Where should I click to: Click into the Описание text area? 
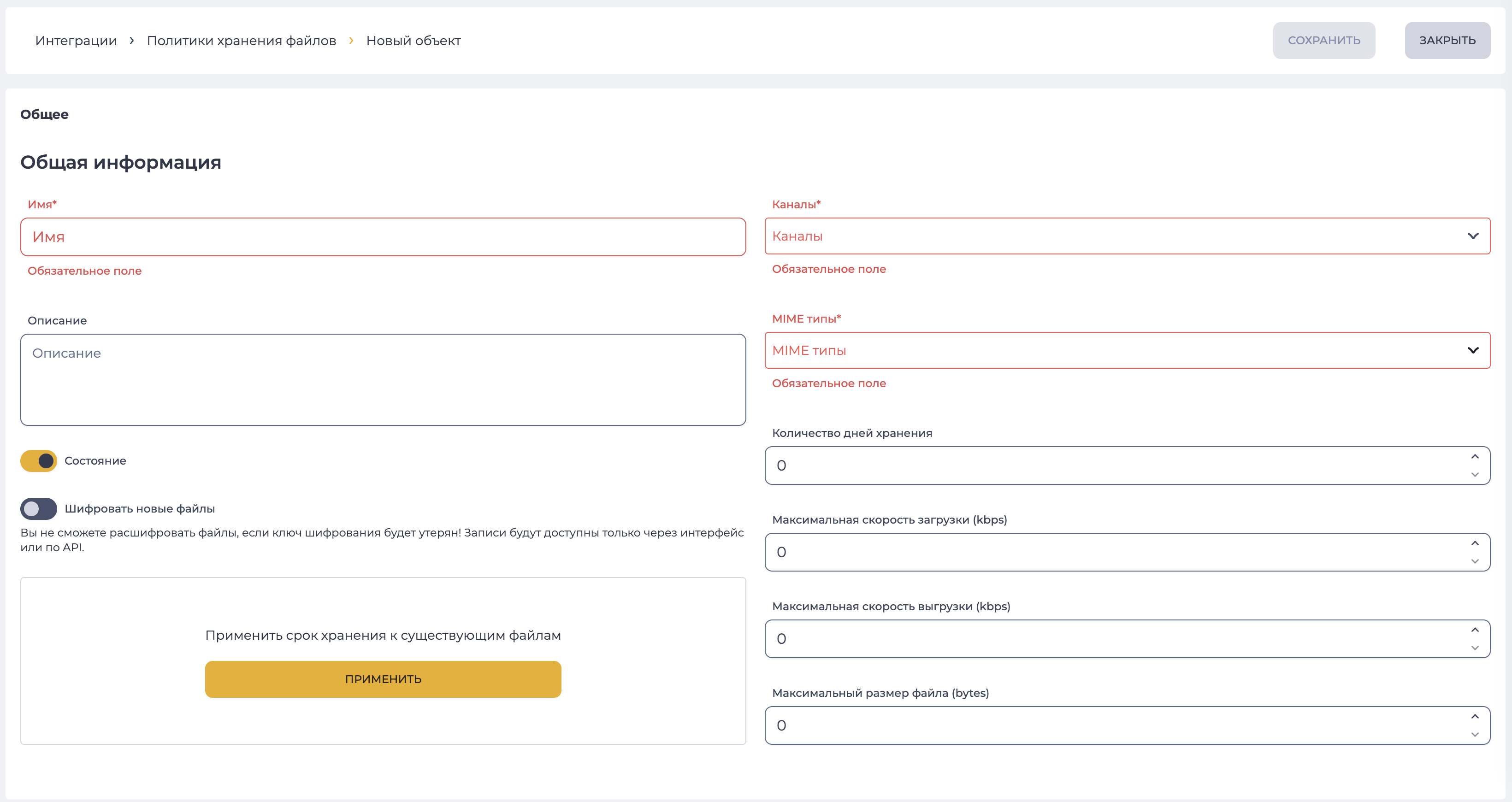(383, 380)
